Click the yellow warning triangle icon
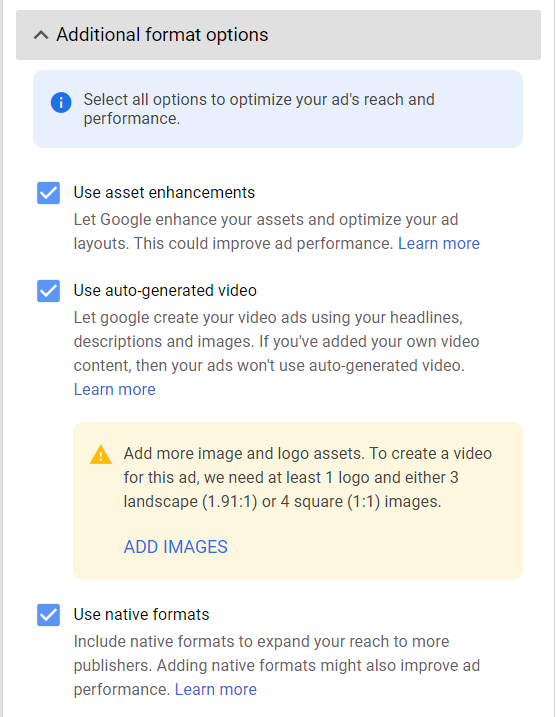 pyautogui.click(x=101, y=455)
